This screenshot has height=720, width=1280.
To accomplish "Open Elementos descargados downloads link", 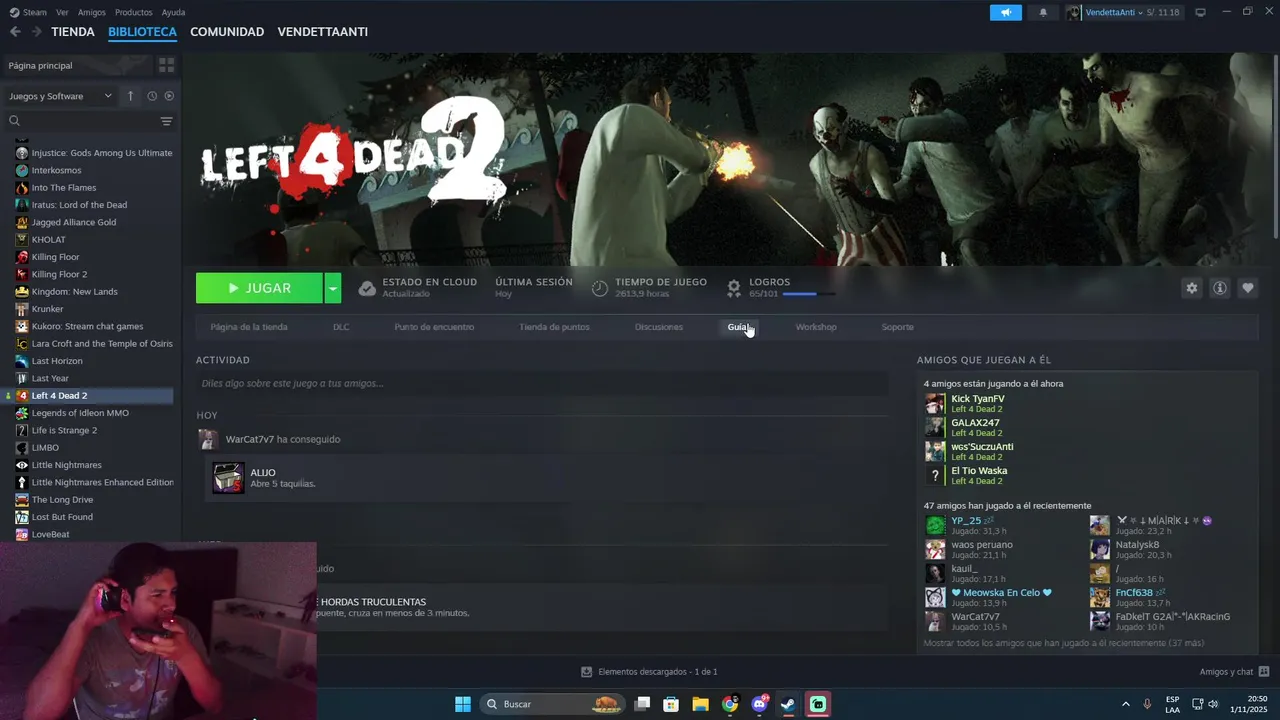I will coord(649,672).
